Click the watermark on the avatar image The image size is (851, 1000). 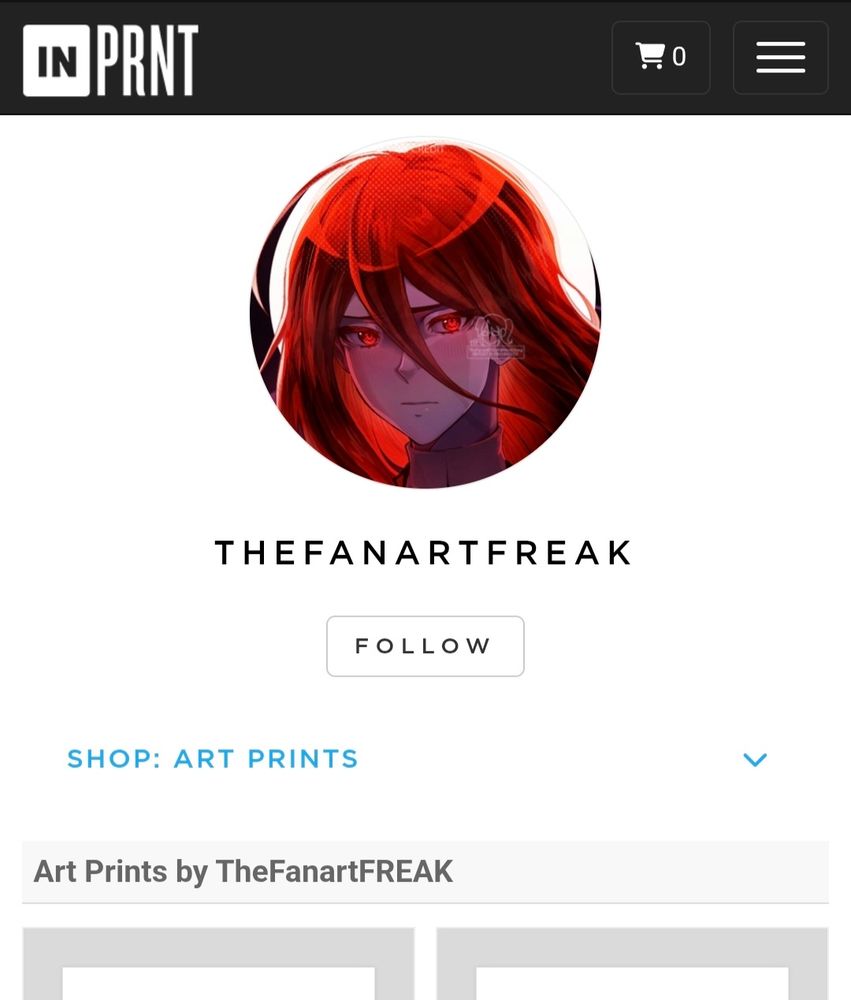pos(496,339)
